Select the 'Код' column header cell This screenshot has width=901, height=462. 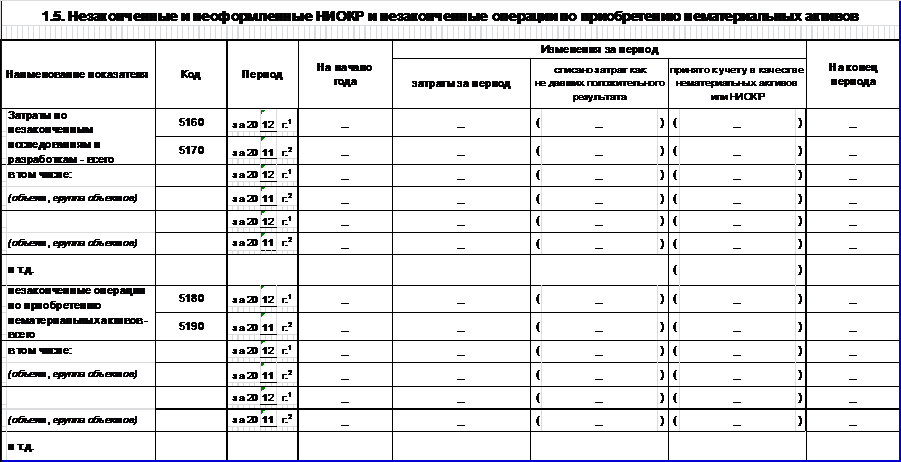tap(190, 75)
